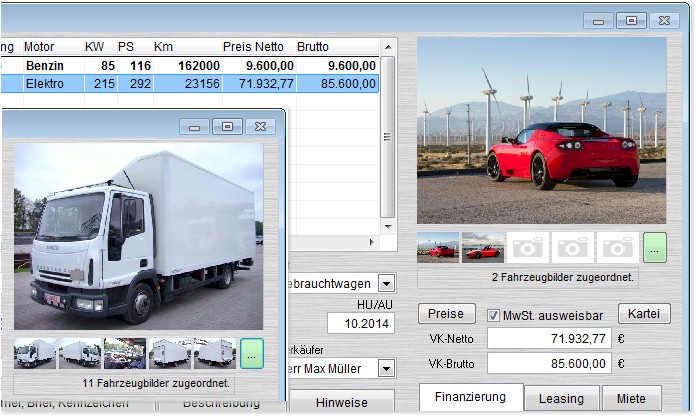The width and height of the screenshot is (696, 416).
Task: Select first red car thumbnail
Action: click(x=438, y=247)
